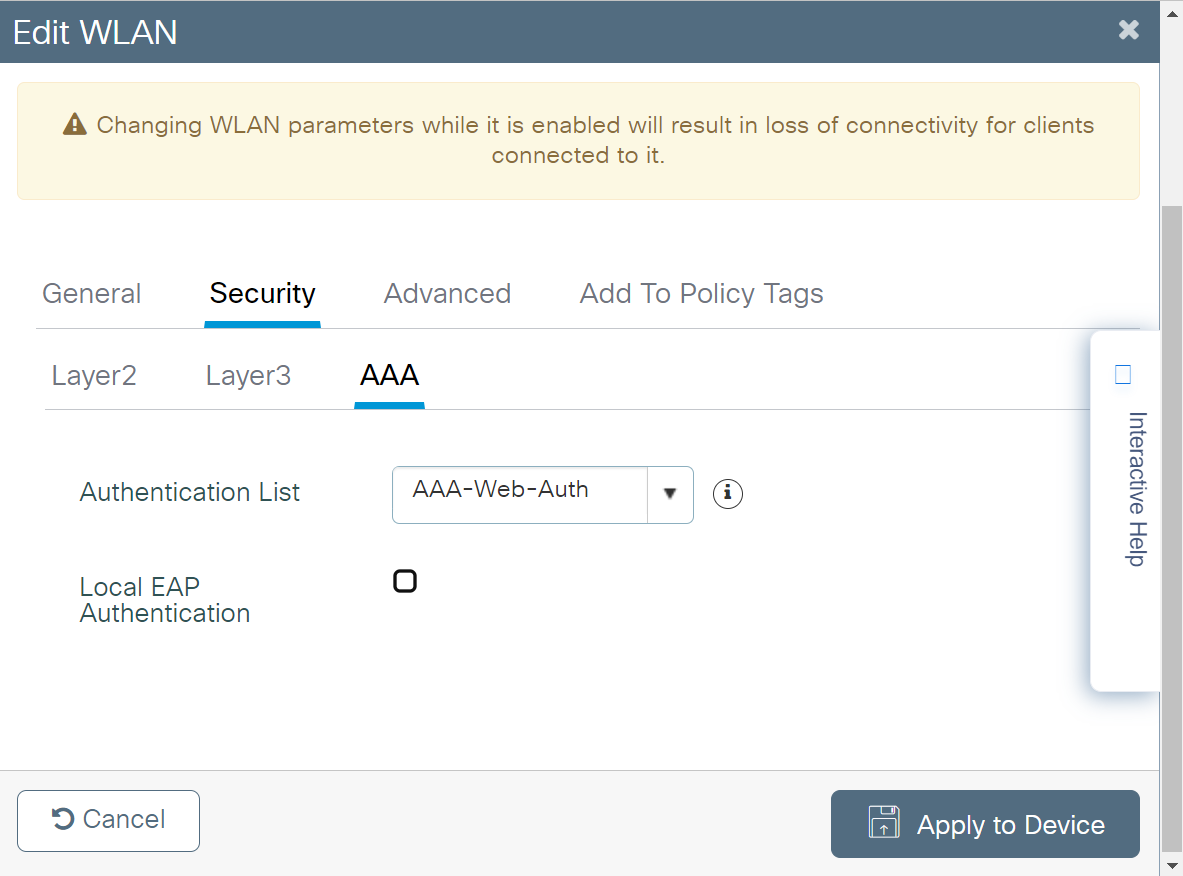Open the Layer2 security sub-tab

94,376
